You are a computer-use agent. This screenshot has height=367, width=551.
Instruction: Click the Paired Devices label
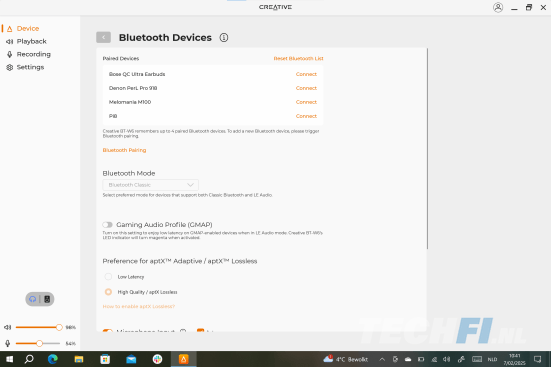coord(121,58)
